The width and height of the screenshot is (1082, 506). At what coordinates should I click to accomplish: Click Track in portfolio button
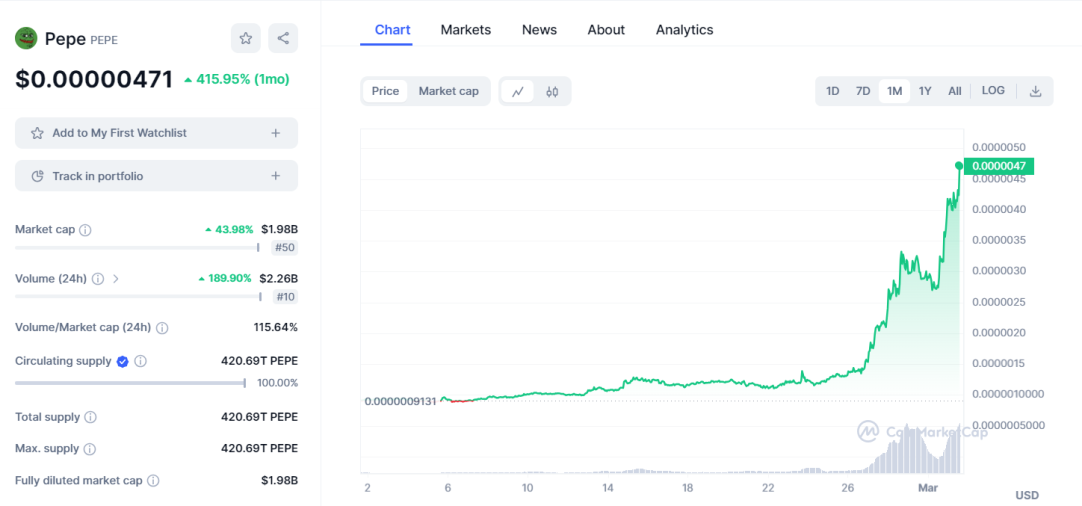(x=157, y=176)
